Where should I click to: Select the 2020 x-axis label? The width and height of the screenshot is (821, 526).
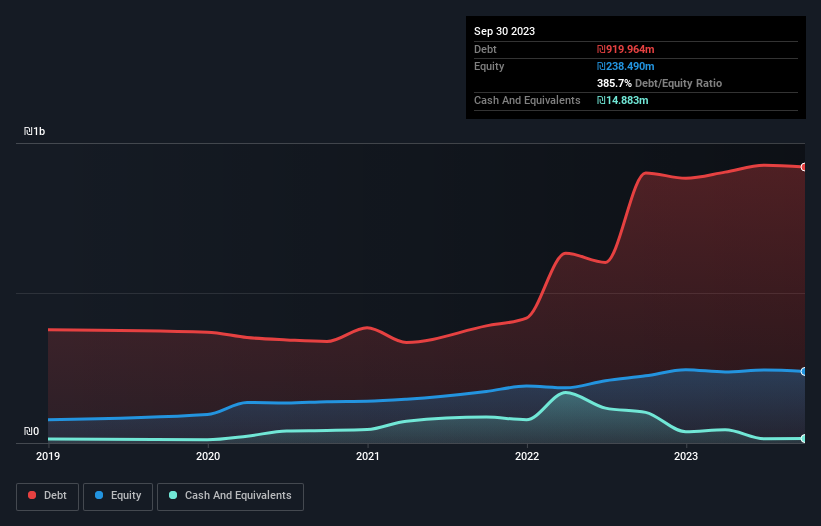pos(208,456)
